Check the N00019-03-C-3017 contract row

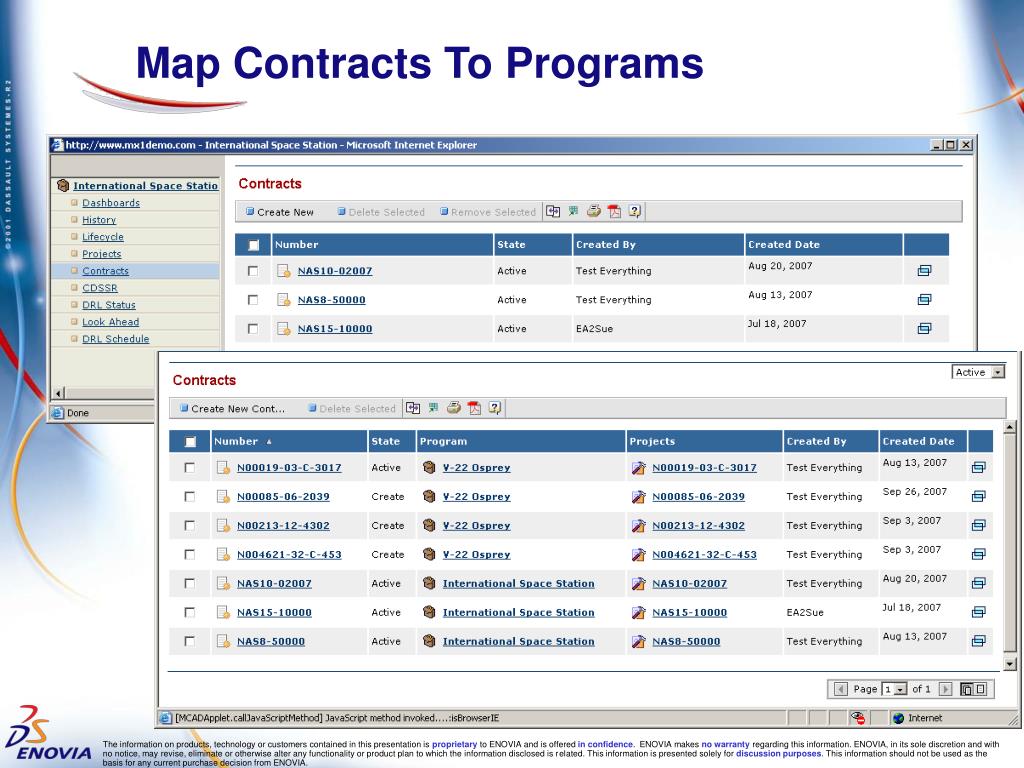(189, 468)
